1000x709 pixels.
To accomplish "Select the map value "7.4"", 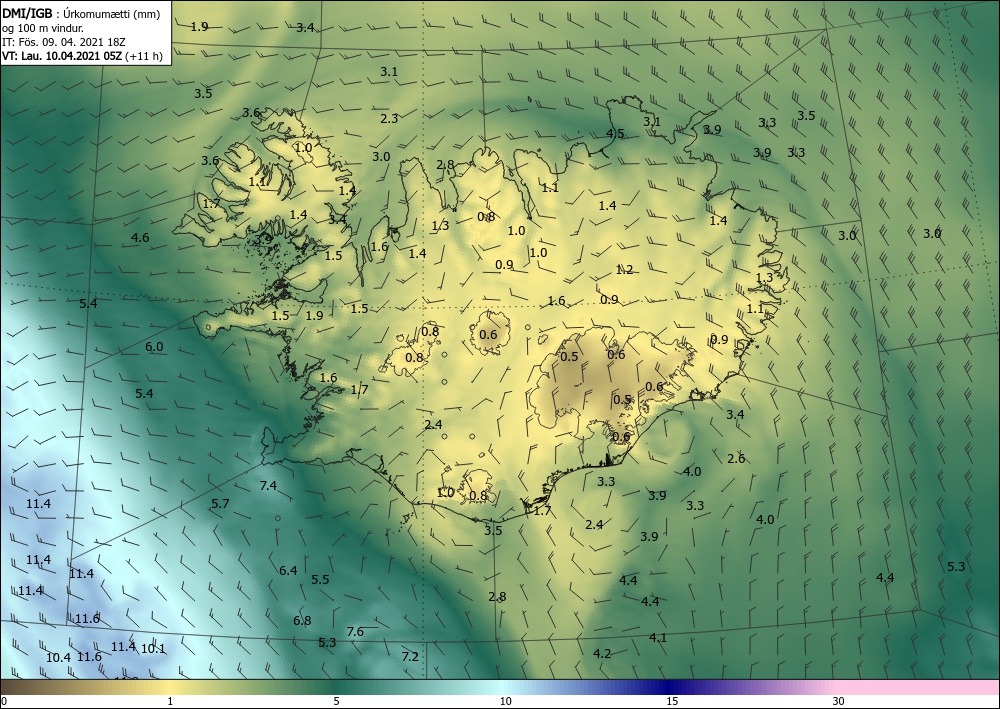I will [x=268, y=486].
